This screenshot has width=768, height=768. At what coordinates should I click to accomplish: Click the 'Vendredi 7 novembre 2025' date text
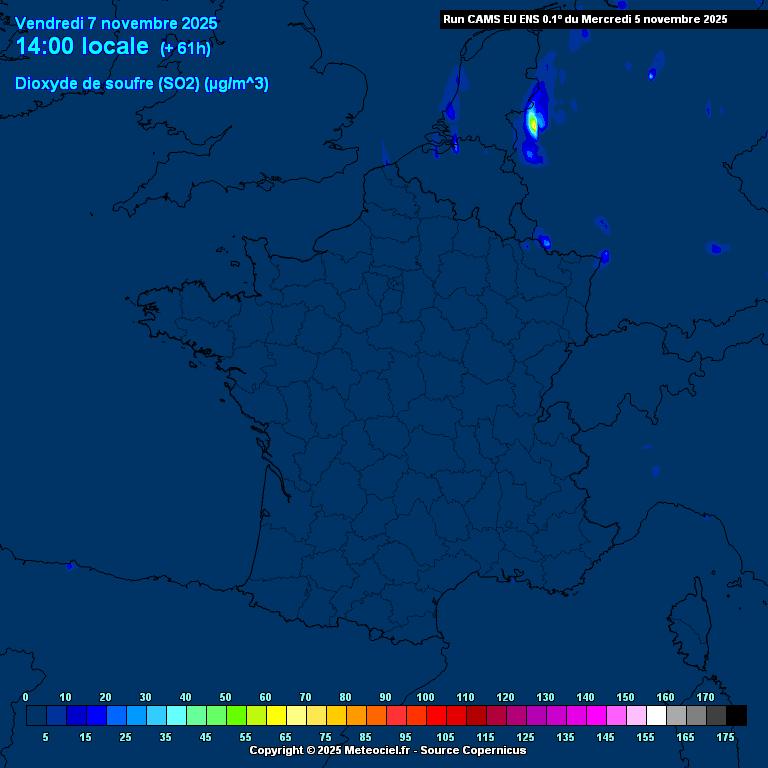tap(117, 23)
